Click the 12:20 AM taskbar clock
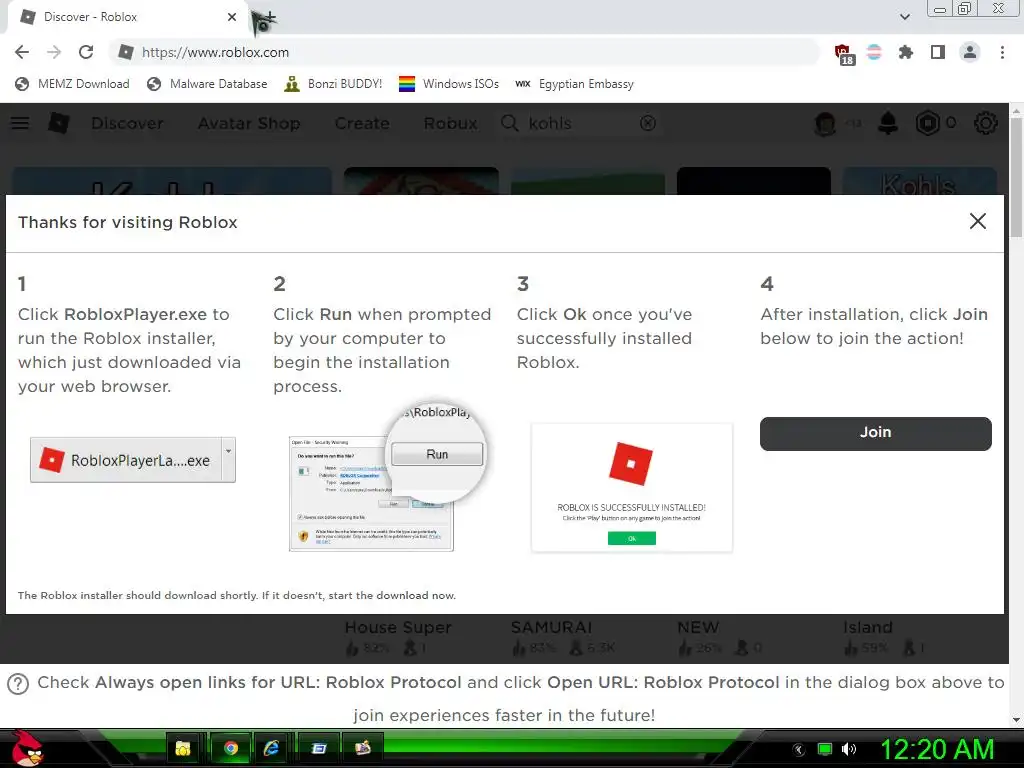Image resolution: width=1024 pixels, height=768 pixels. pos(937,749)
